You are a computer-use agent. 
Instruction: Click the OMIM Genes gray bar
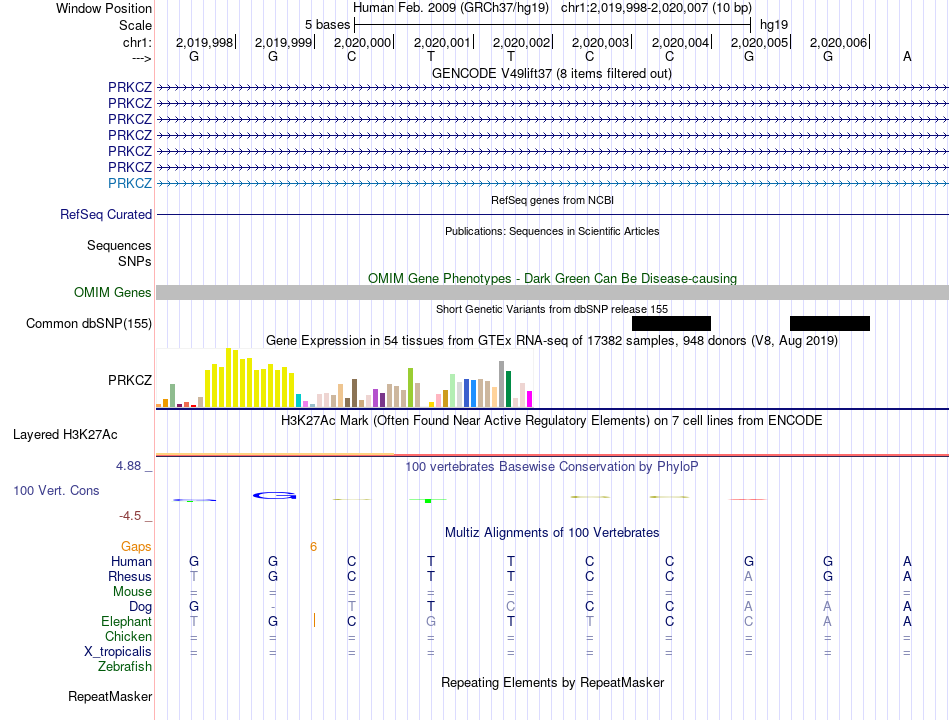[553, 293]
